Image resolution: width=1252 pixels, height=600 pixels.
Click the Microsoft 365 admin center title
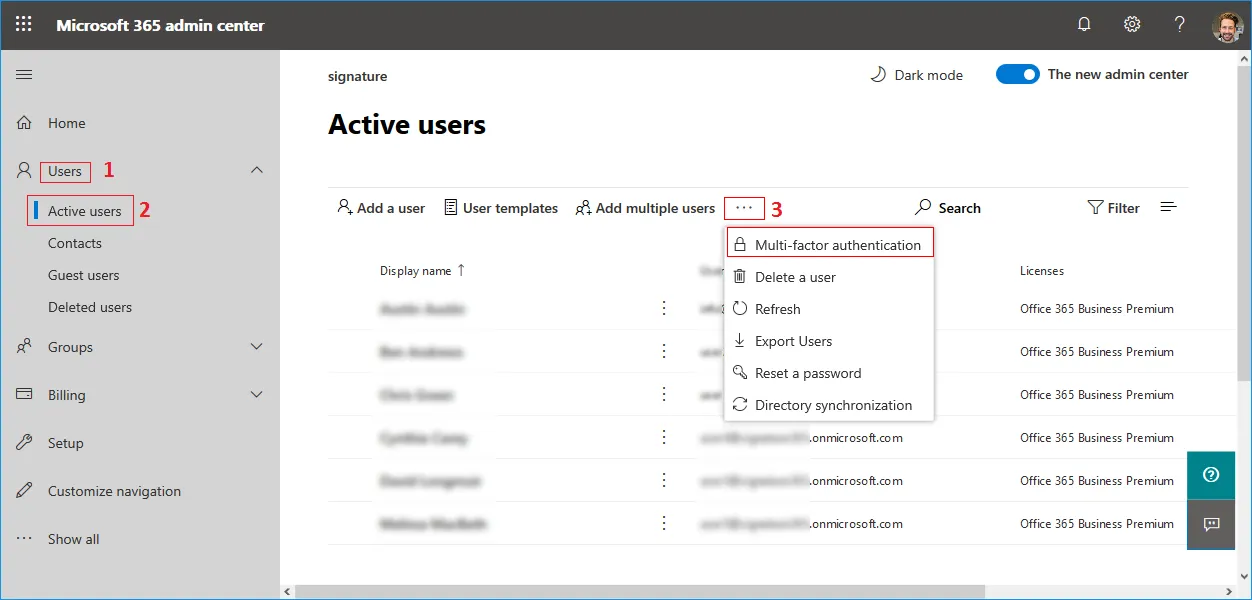click(x=160, y=25)
